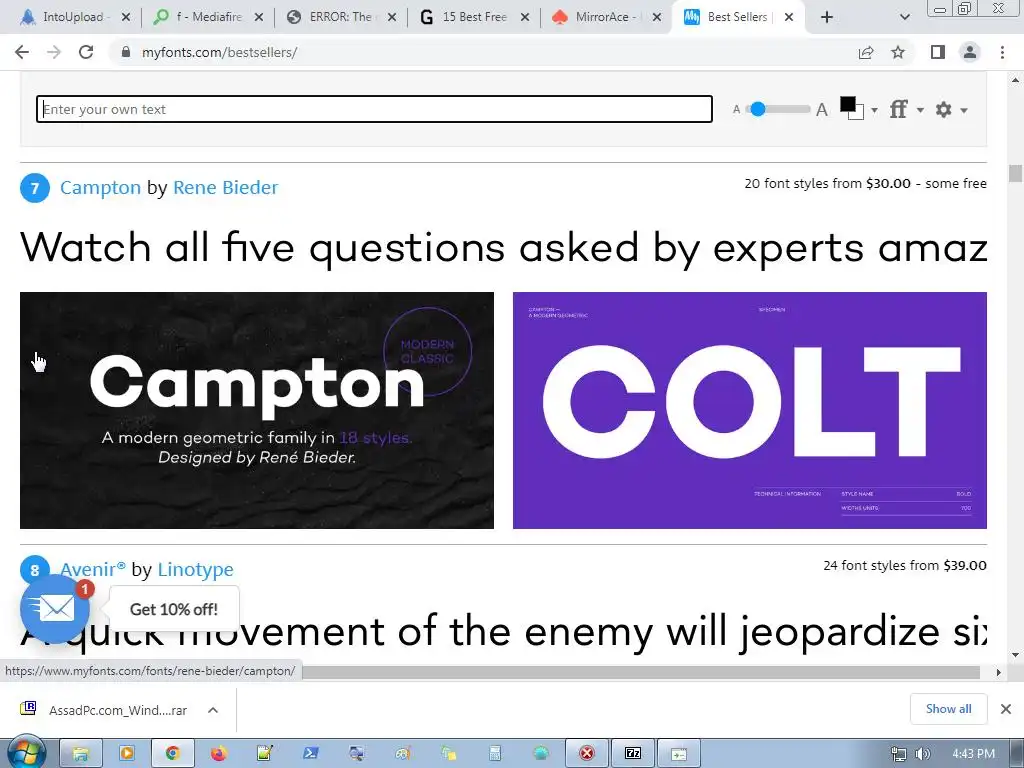Open the Windows Start menu
Screen dimensions: 1024x768
click(25, 752)
